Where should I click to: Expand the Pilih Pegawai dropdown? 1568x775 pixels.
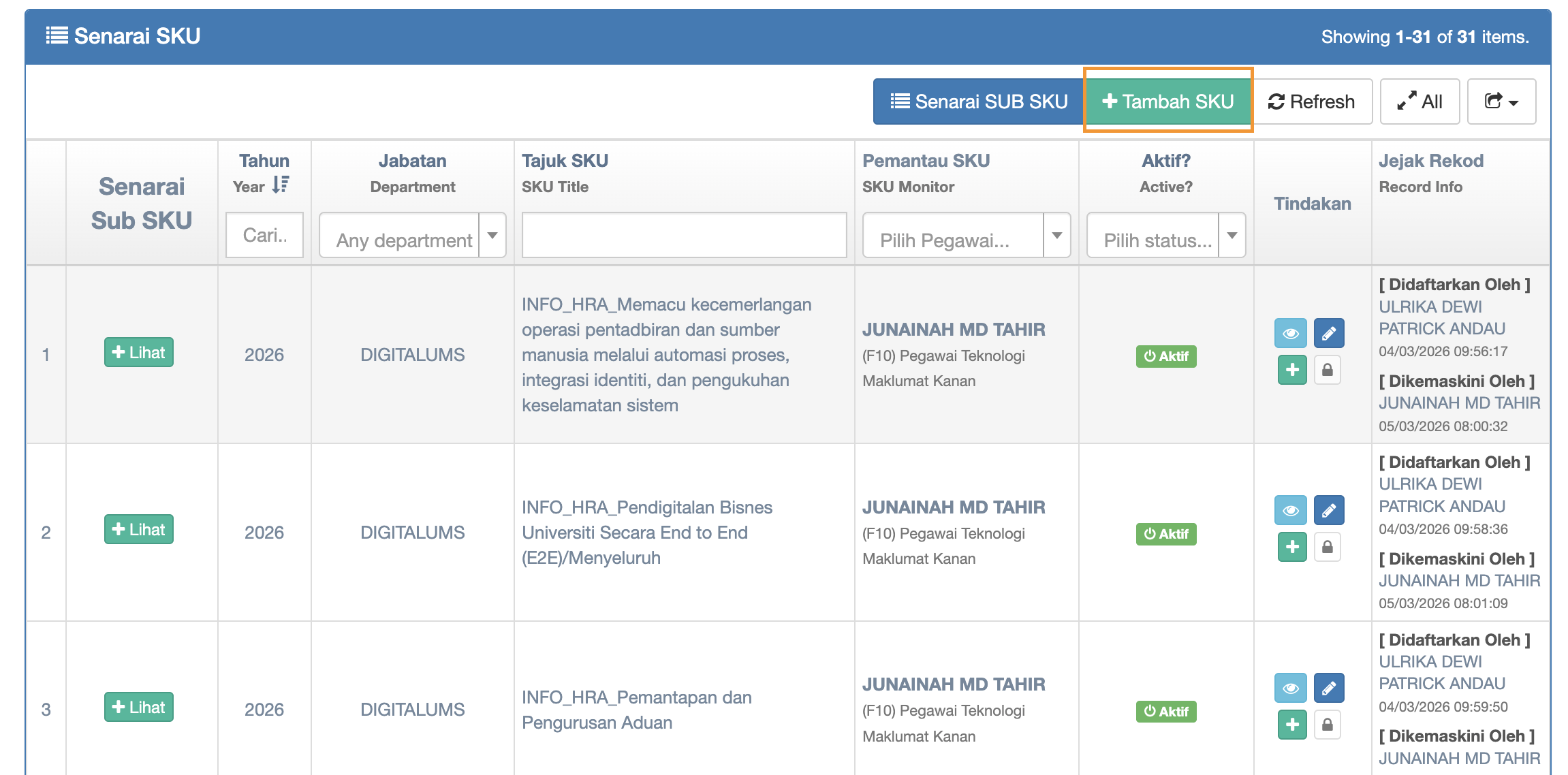click(x=965, y=236)
